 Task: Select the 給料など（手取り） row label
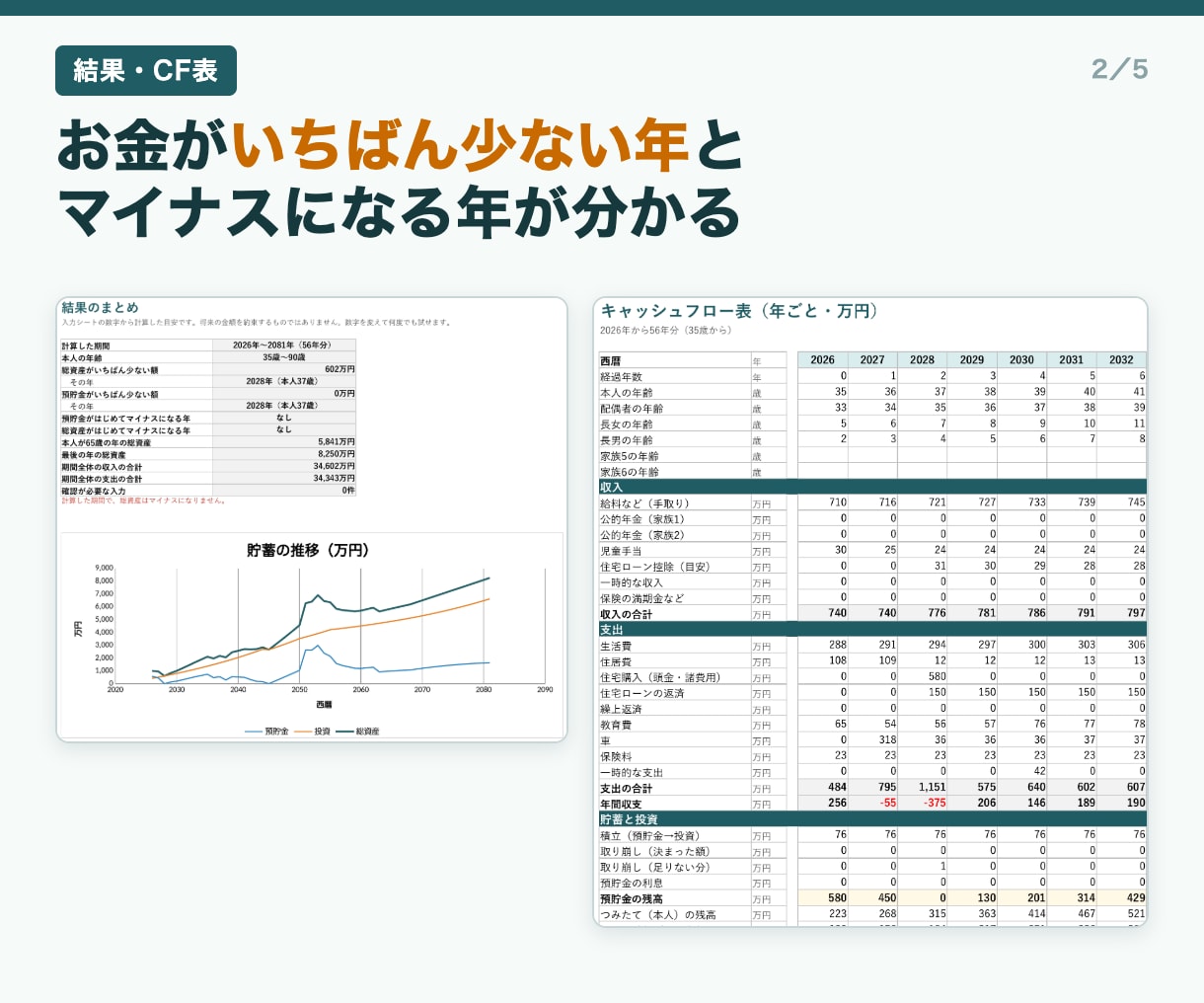click(x=644, y=503)
